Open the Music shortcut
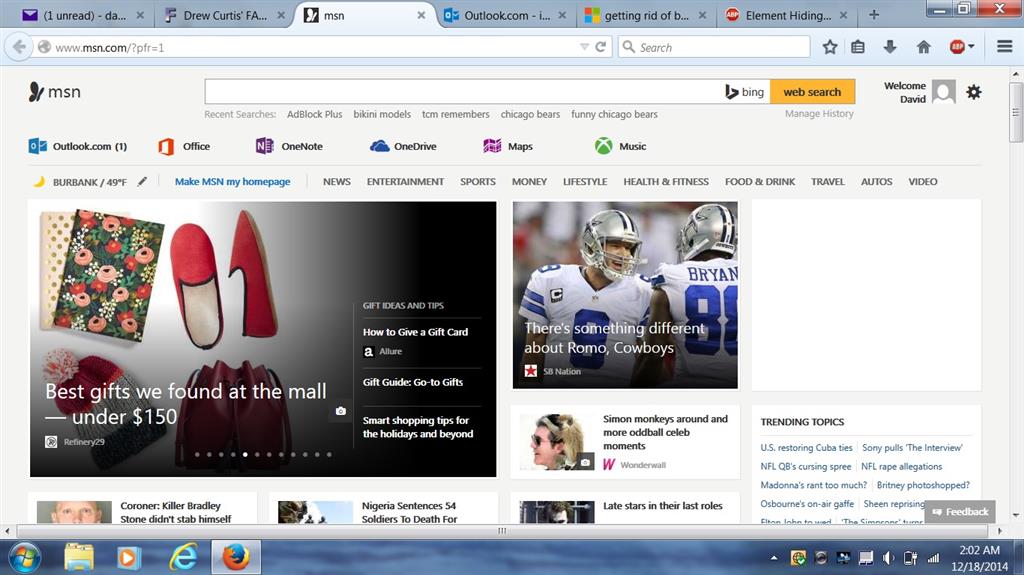Image resolution: width=1024 pixels, height=575 pixels. [x=620, y=146]
